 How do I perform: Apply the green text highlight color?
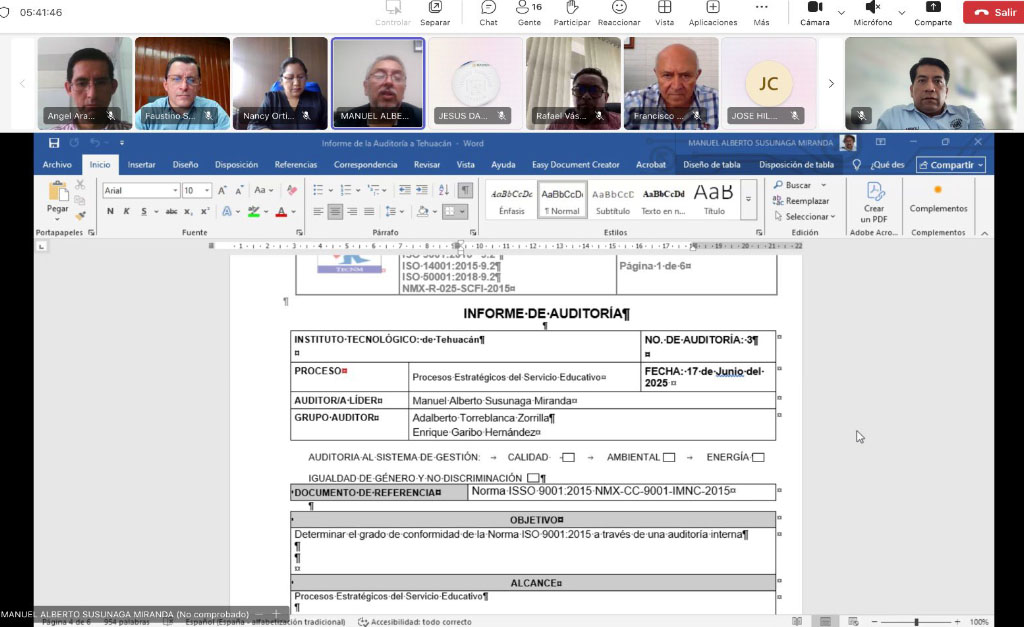[x=253, y=211]
